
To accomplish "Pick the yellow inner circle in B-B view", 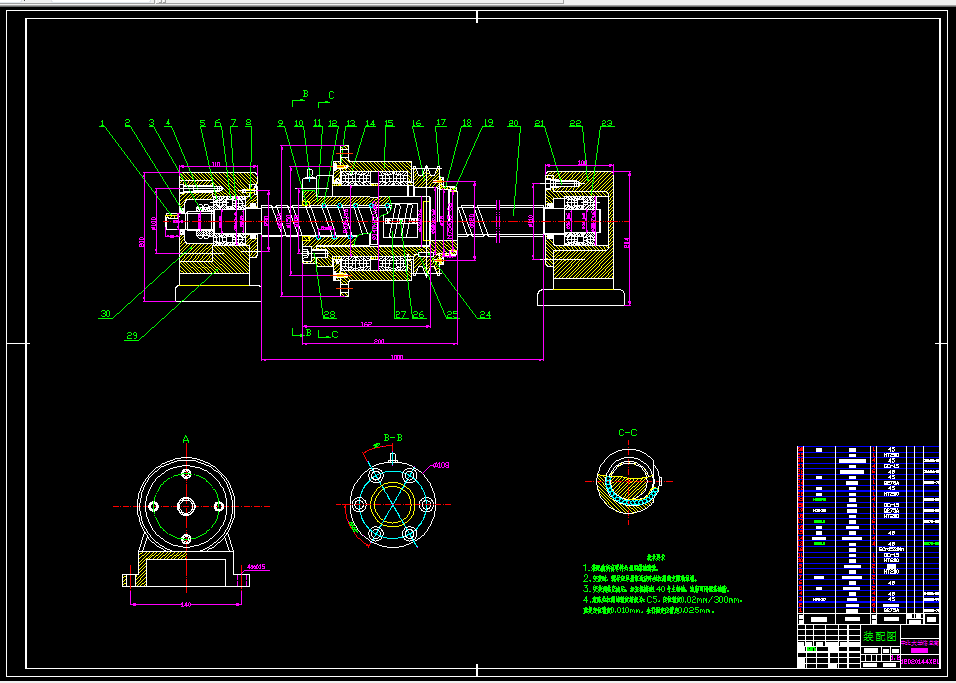I will click(393, 505).
